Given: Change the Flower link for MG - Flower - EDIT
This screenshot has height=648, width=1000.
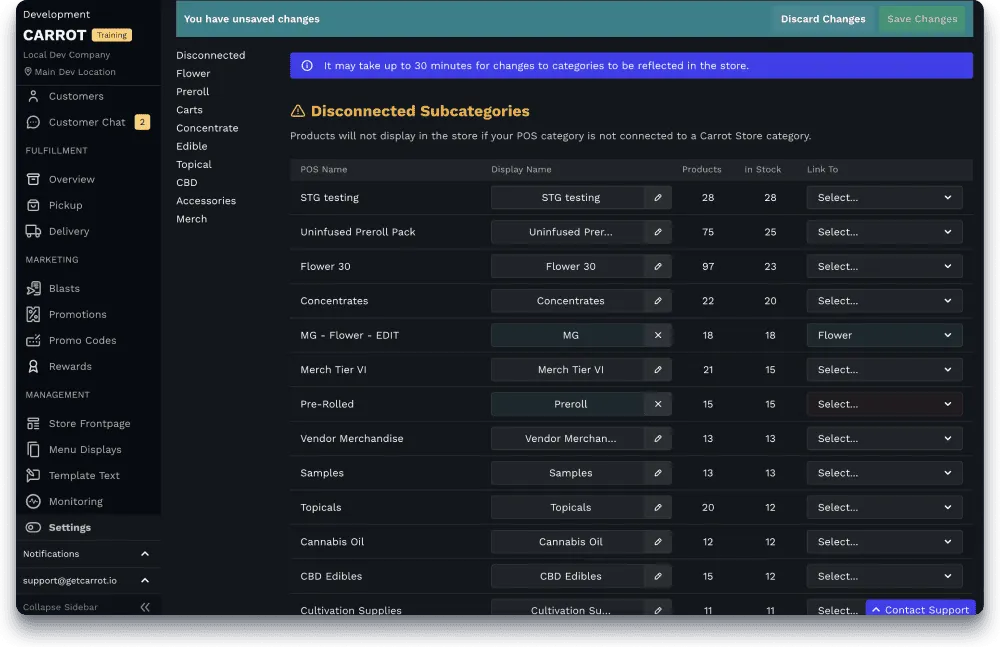Looking at the screenshot, I should tap(884, 335).
